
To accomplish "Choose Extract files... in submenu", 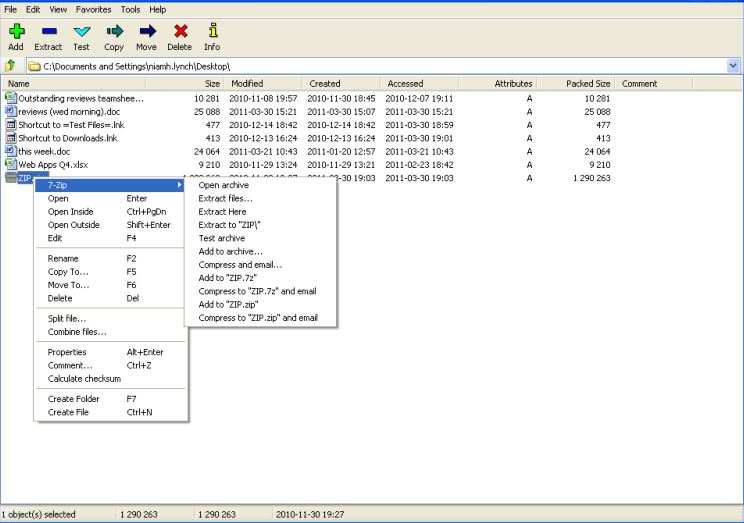I will coord(260,198).
